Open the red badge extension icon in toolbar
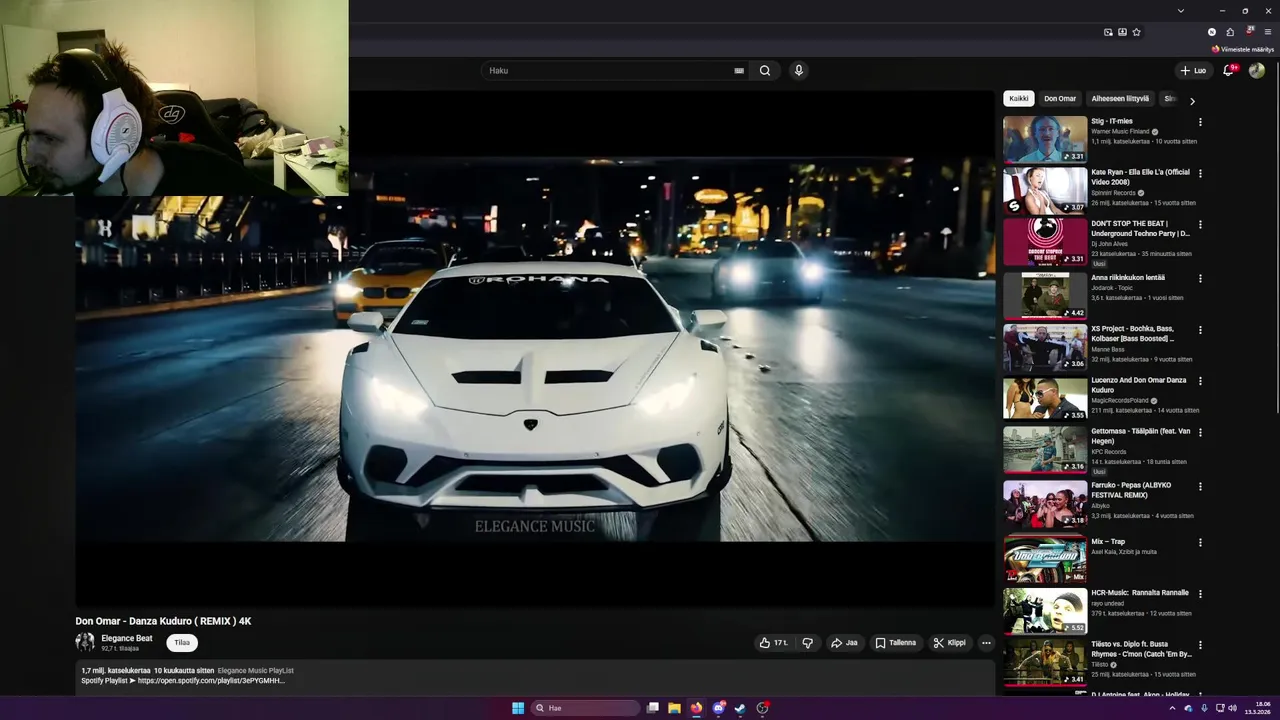Viewport: 1280px width, 720px height. [x=1249, y=32]
